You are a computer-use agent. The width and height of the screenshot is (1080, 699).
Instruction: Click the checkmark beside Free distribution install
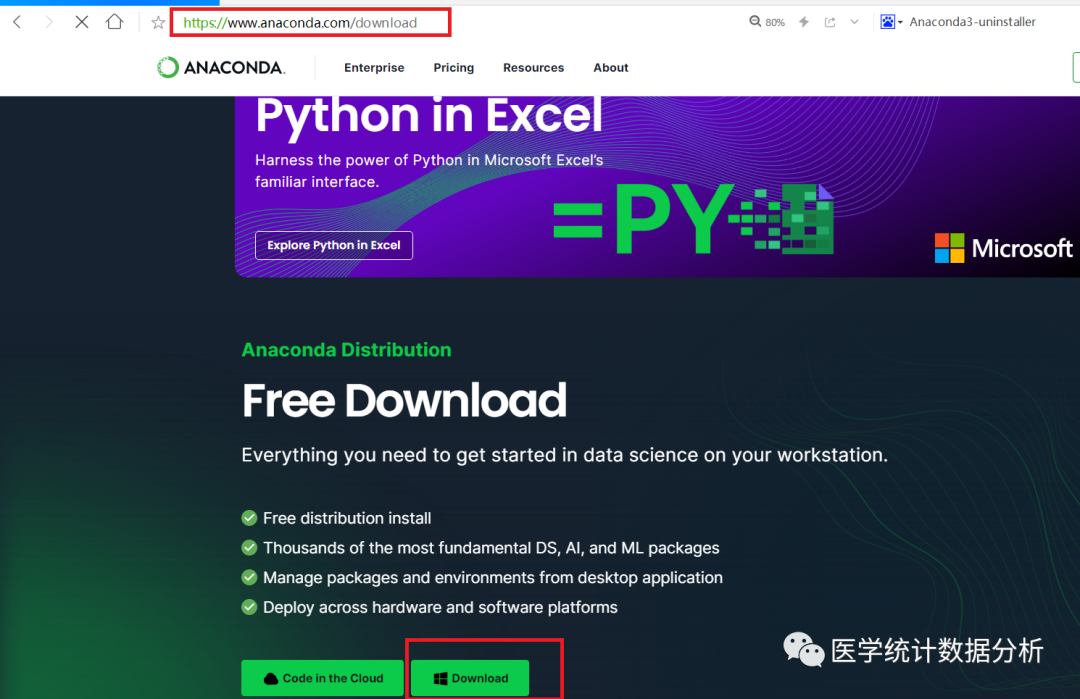249,518
